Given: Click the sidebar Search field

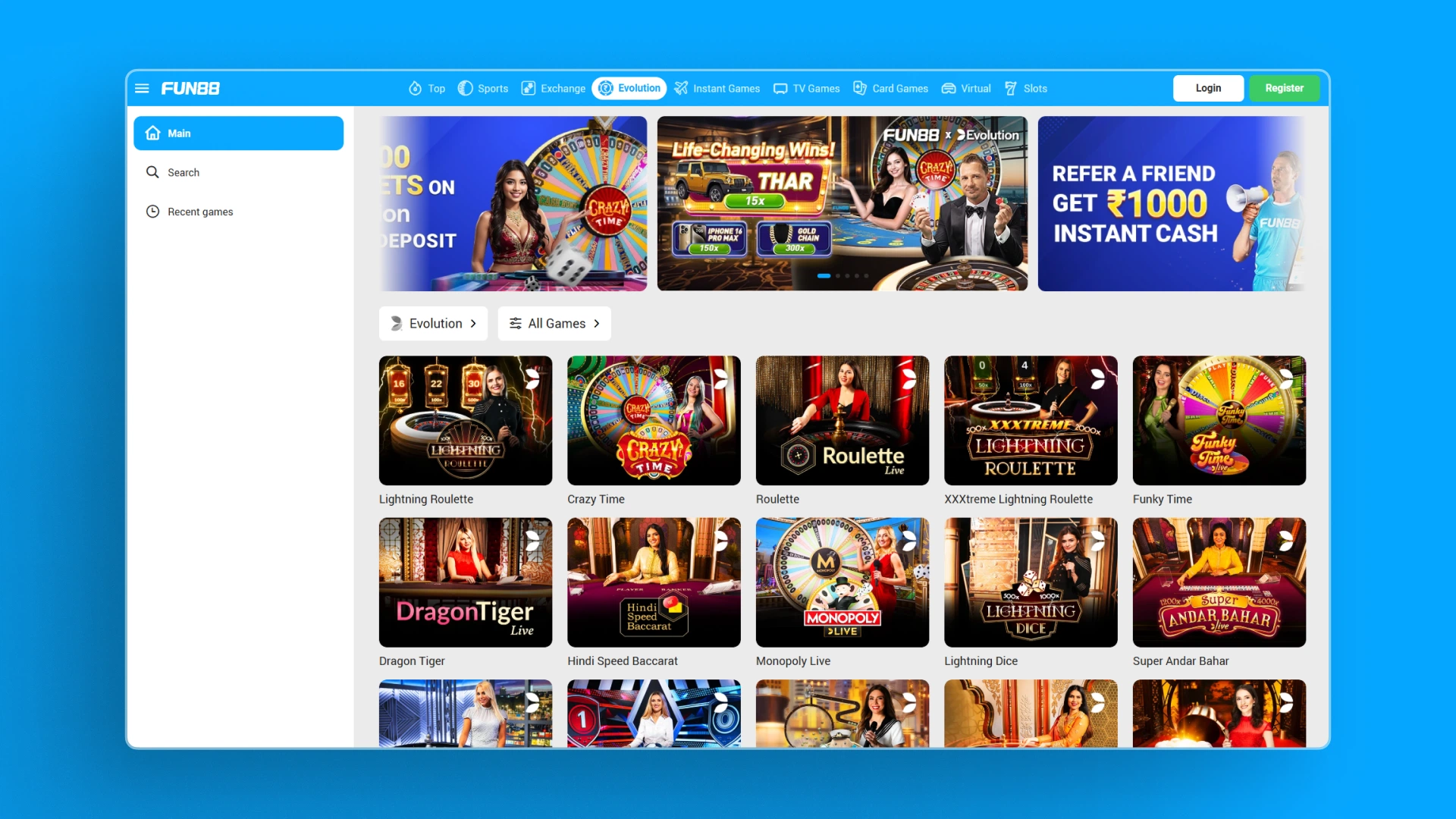Looking at the screenshot, I should [184, 173].
